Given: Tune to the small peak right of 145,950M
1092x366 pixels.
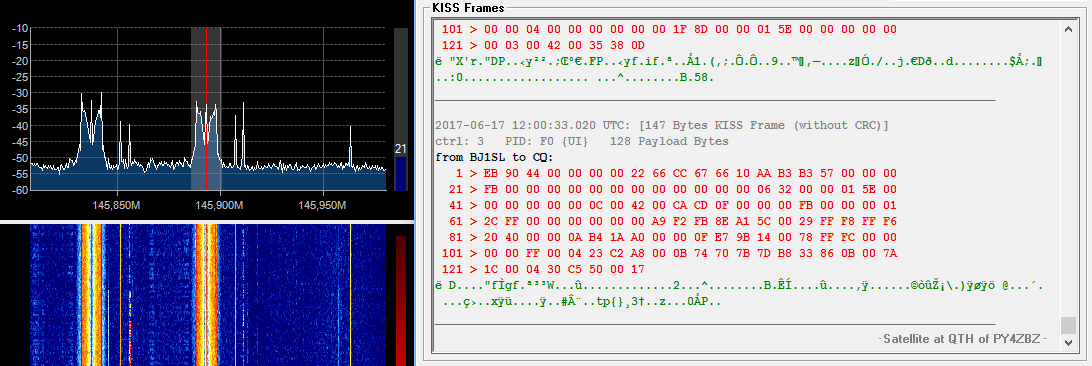Looking at the screenshot, I should click(350, 146).
